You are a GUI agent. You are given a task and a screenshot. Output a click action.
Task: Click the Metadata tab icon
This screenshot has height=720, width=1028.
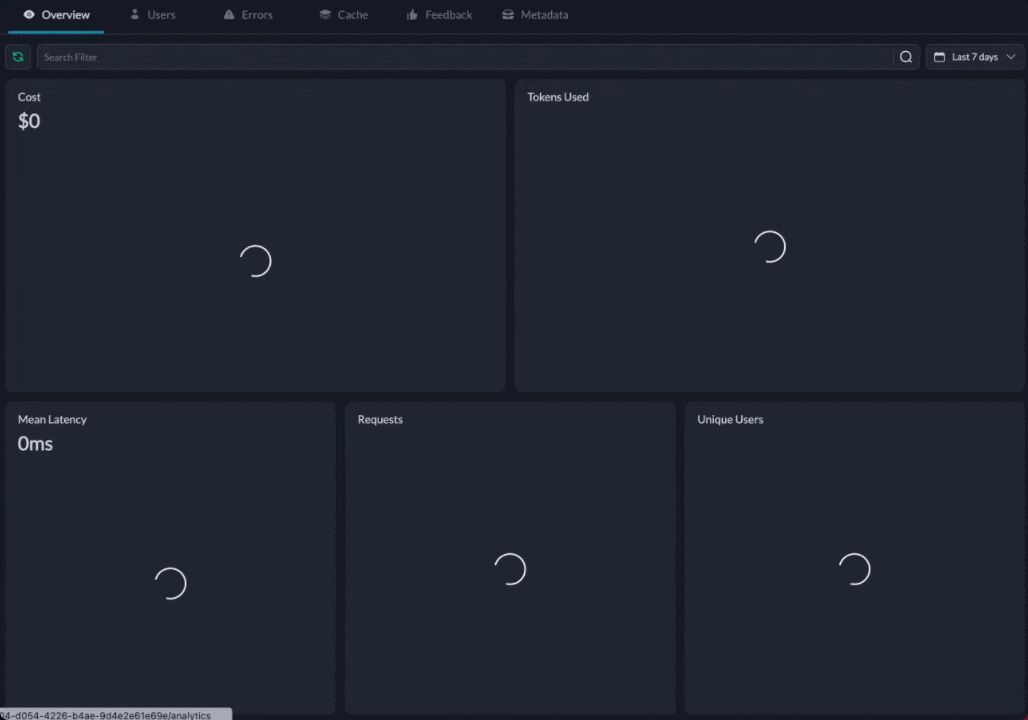(508, 15)
